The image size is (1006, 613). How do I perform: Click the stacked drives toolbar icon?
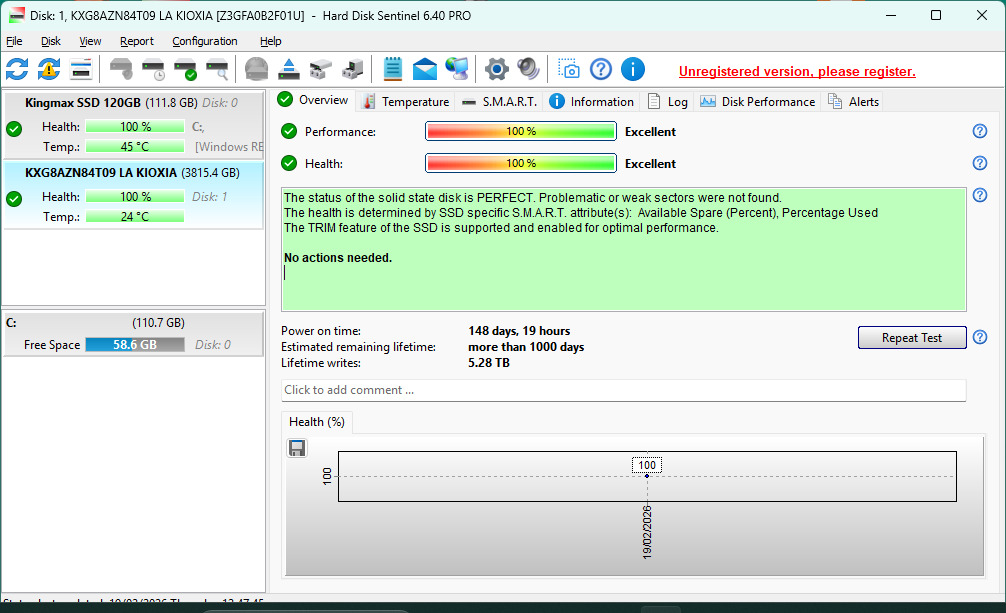320,69
